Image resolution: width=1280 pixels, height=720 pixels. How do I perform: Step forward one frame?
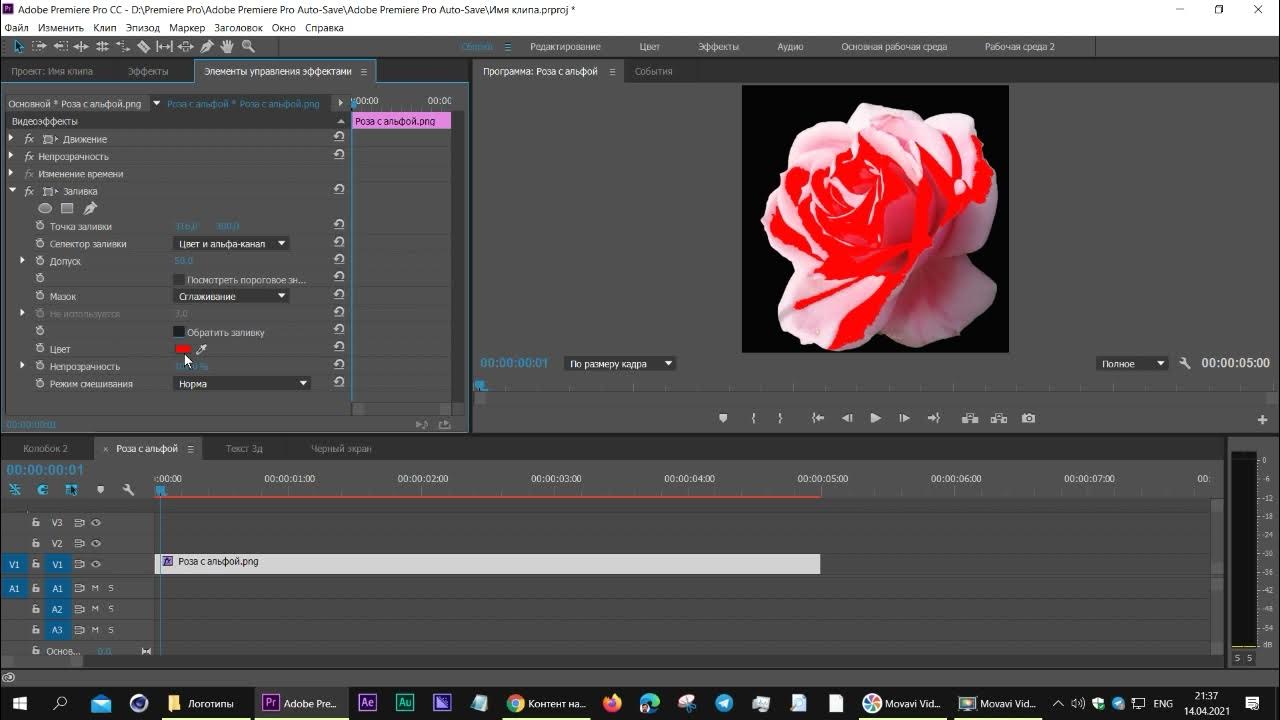[x=904, y=418]
